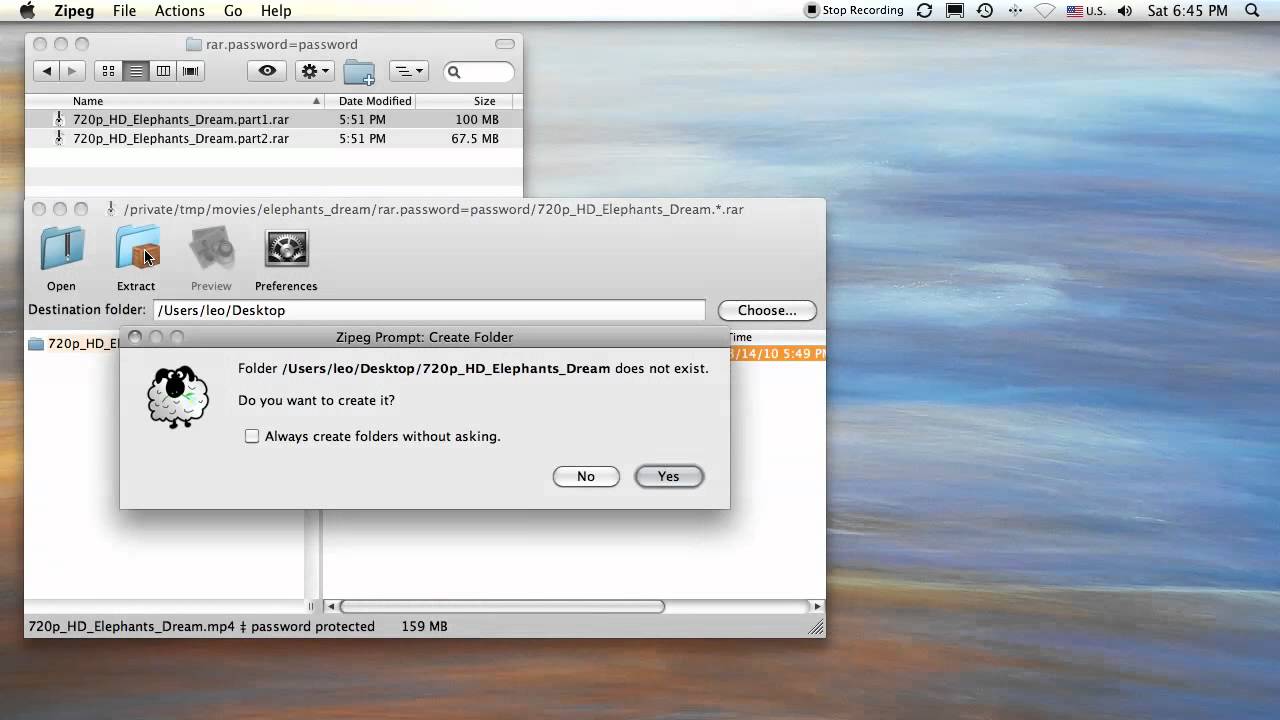Go back with Finder's back arrow
This screenshot has width=1280, height=720.
46,71
